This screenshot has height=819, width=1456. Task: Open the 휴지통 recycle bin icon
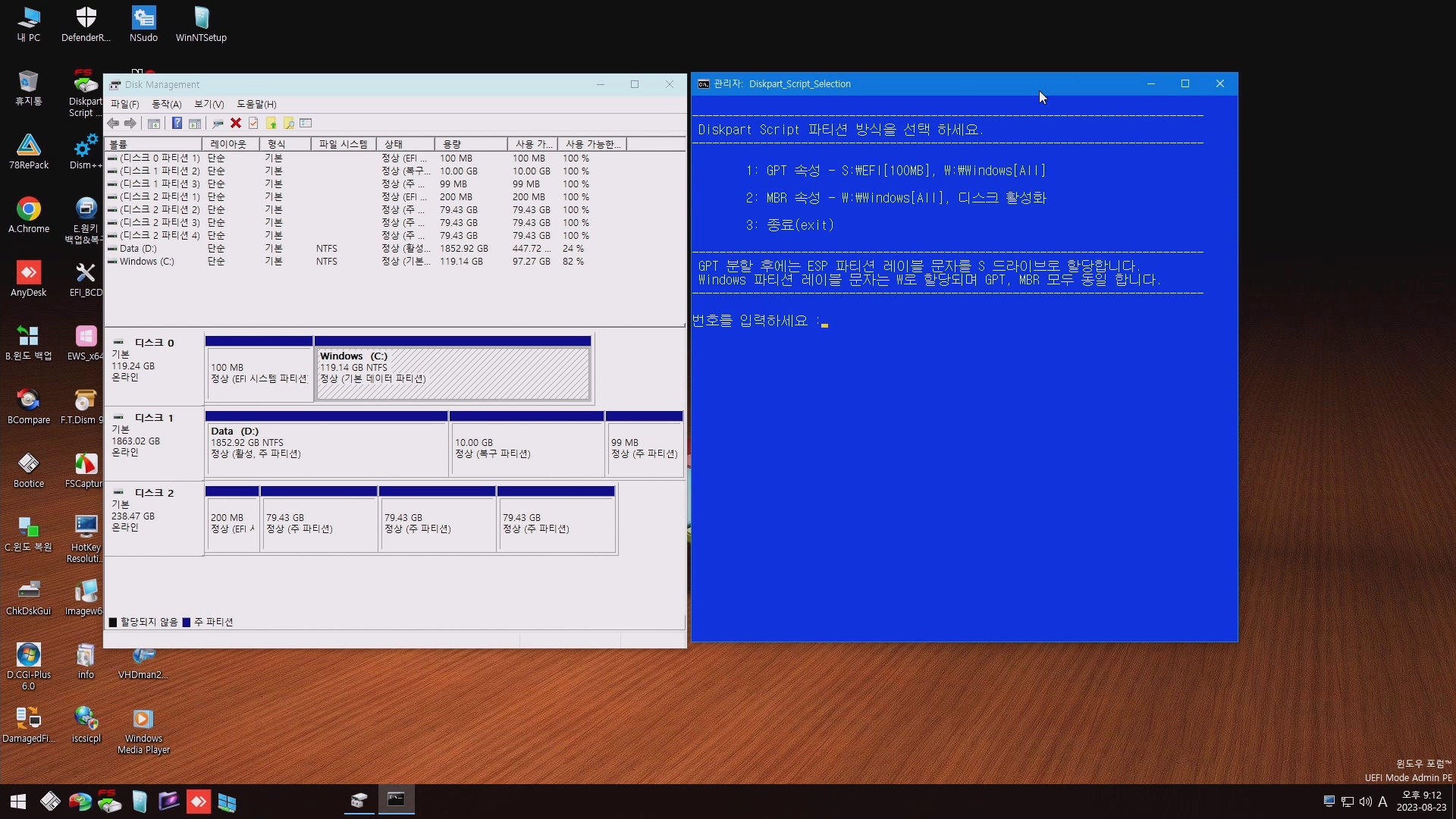point(29,88)
